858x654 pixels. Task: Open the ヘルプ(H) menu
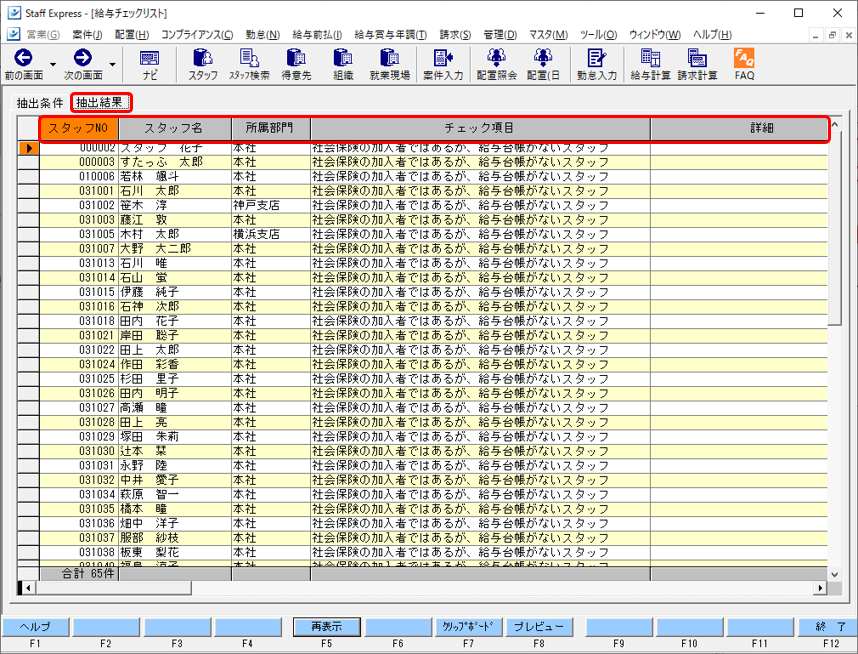coord(712,34)
